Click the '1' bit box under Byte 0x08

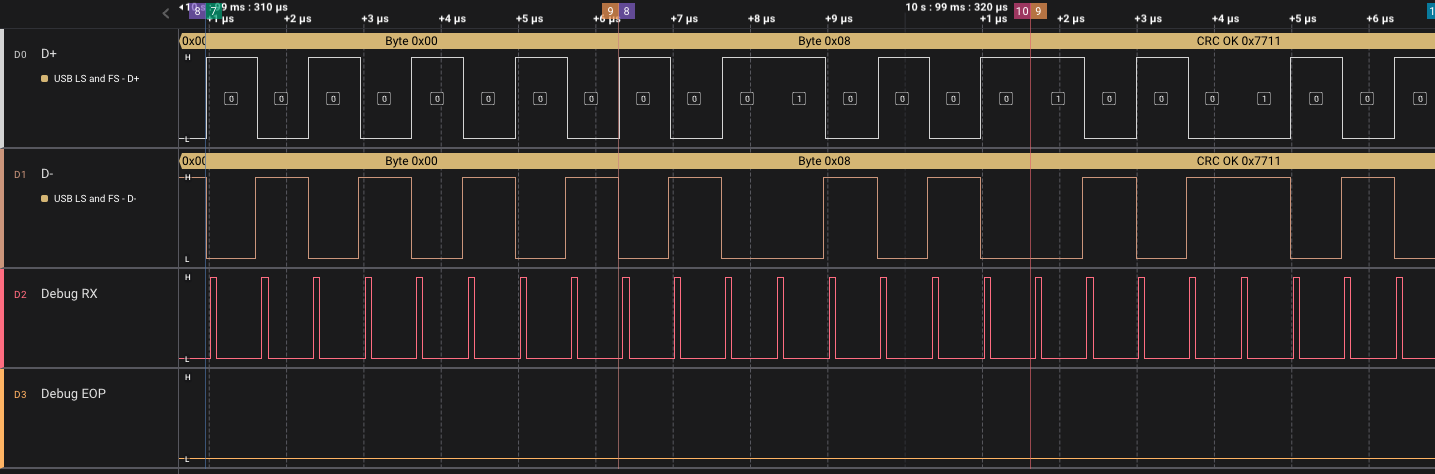pyautogui.click(x=798, y=99)
